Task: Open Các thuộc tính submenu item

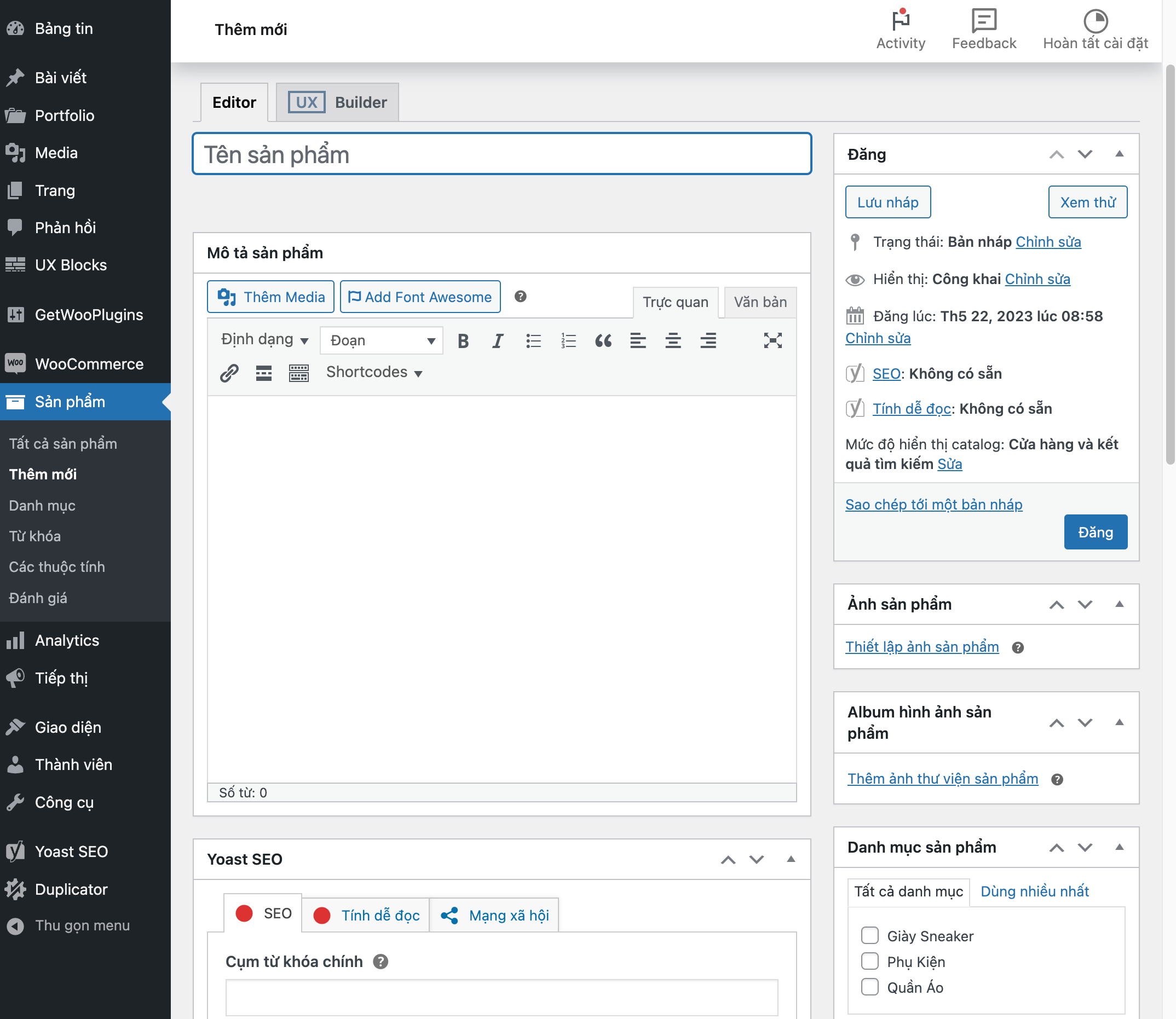Action: 57,567
